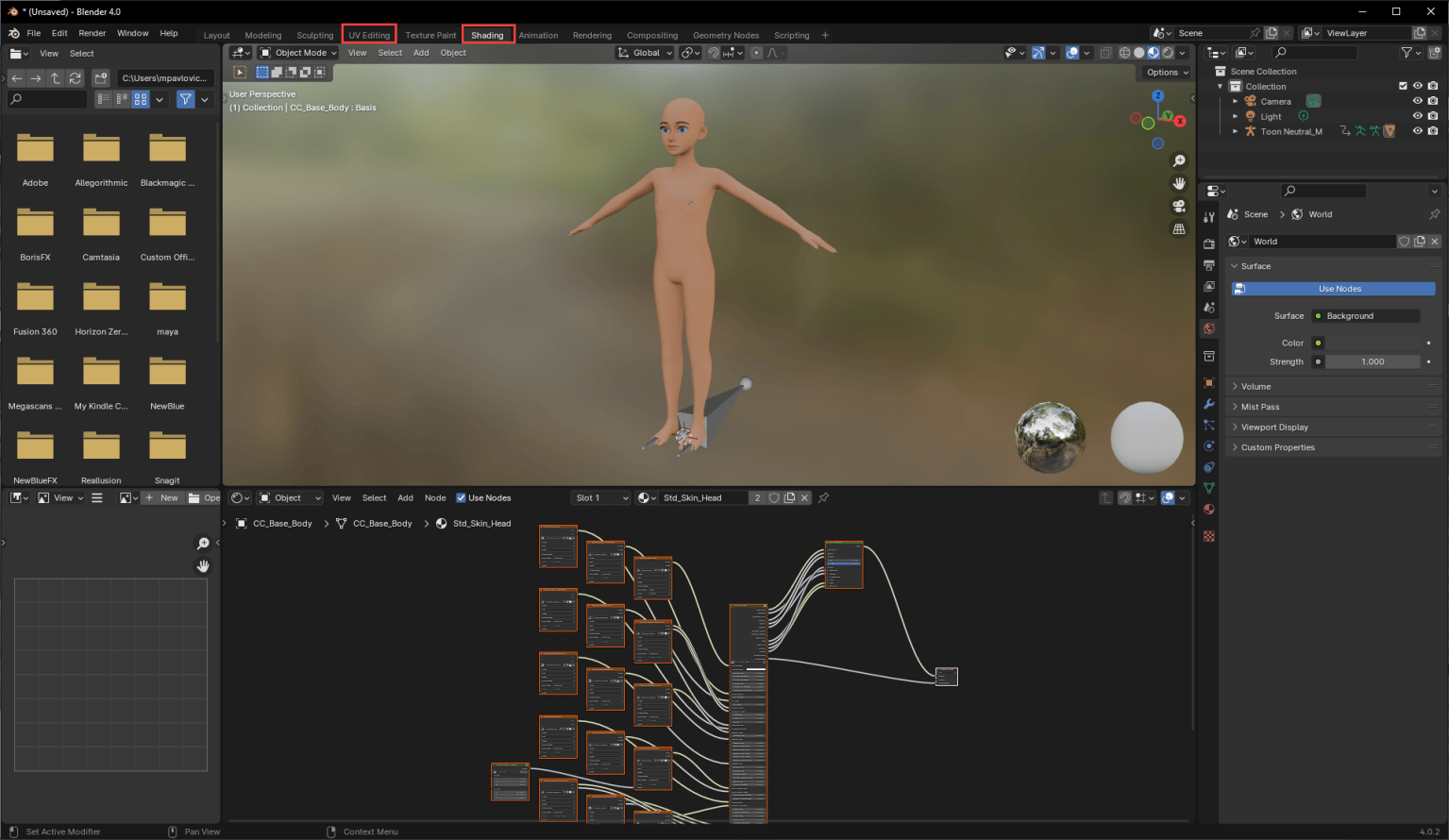Hide Light in viewport via eye icon

coord(1417,116)
